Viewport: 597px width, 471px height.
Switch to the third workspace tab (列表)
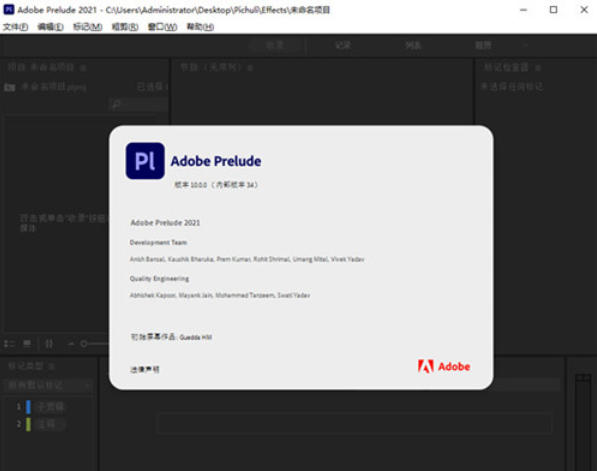coord(413,45)
